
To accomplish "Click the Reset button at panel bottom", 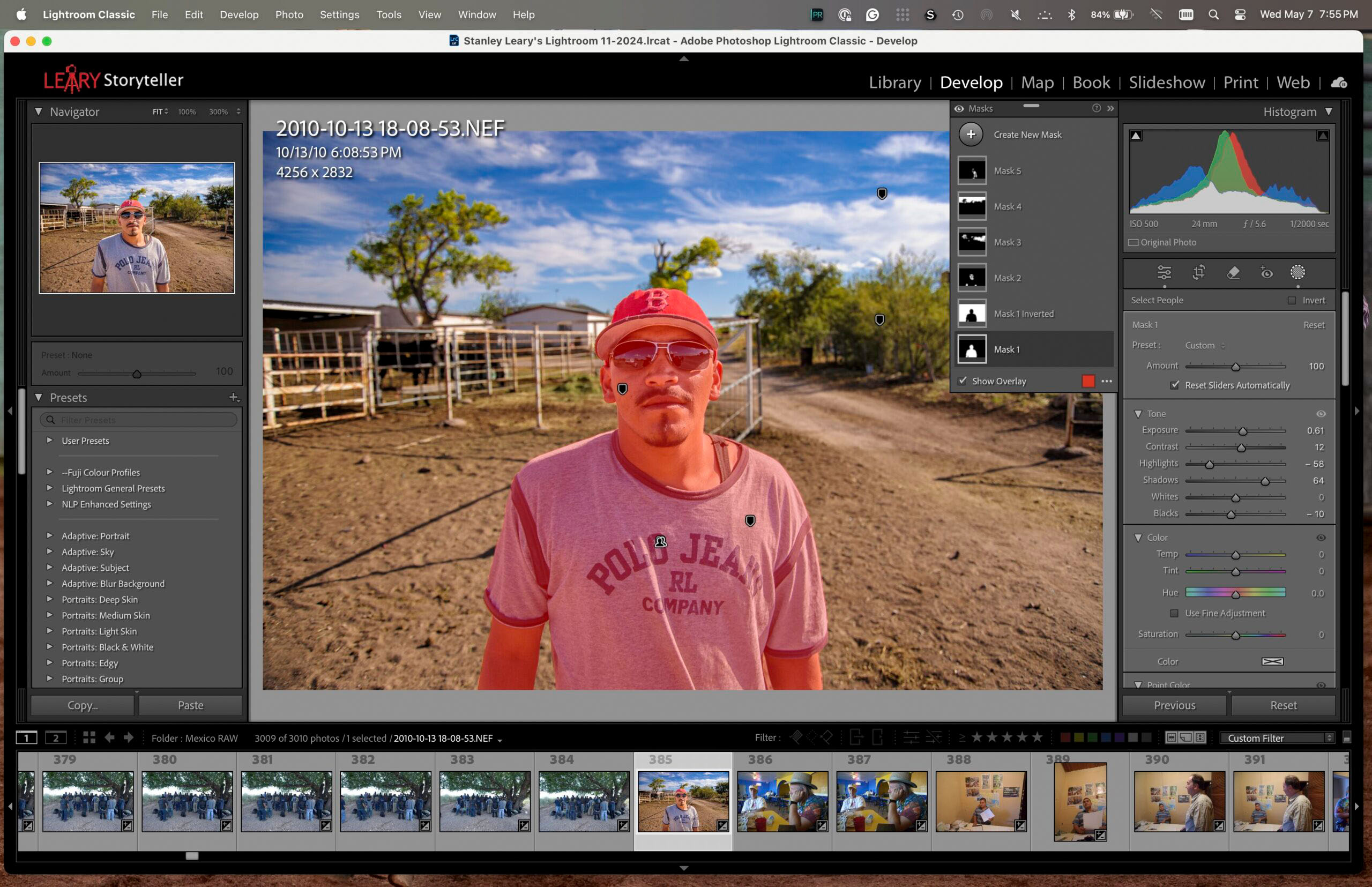I will [x=1283, y=705].
